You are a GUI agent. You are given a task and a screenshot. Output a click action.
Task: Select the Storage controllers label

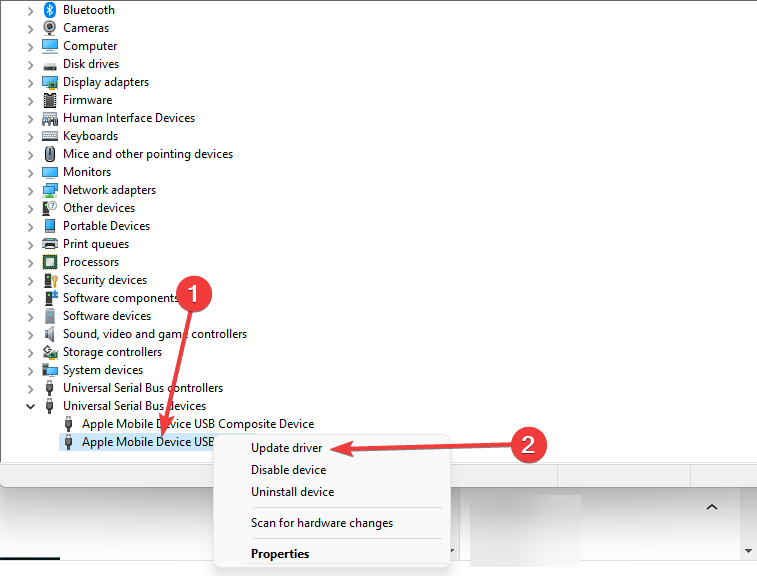[x=112, y=352]
